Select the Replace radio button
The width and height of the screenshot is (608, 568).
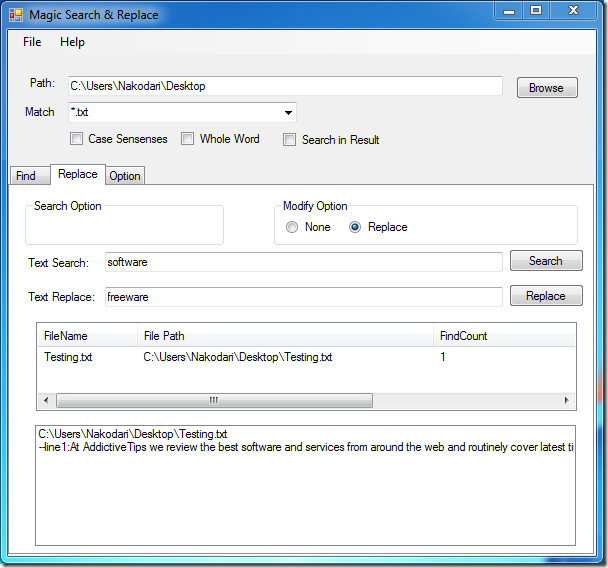[354, 227]
